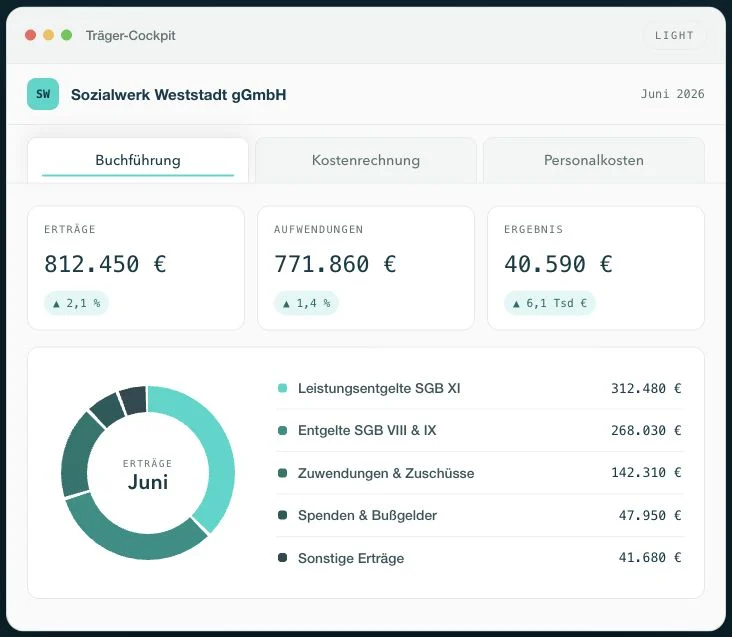Click the 312.480 € amount
This screenshot has height=637, width=732.
pyautogui.click(x=646, y=388)
